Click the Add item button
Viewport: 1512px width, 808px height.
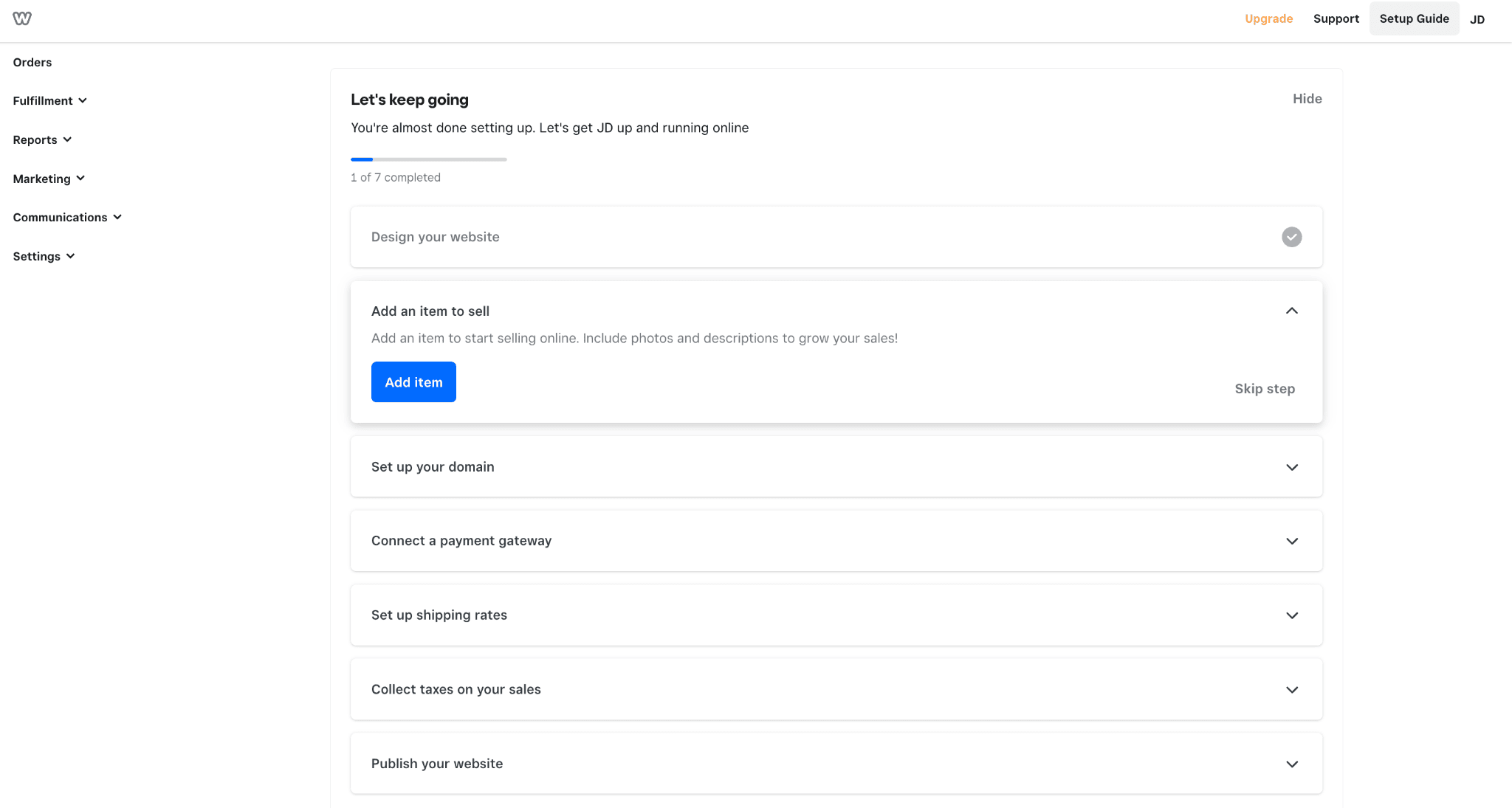point(413,382)
